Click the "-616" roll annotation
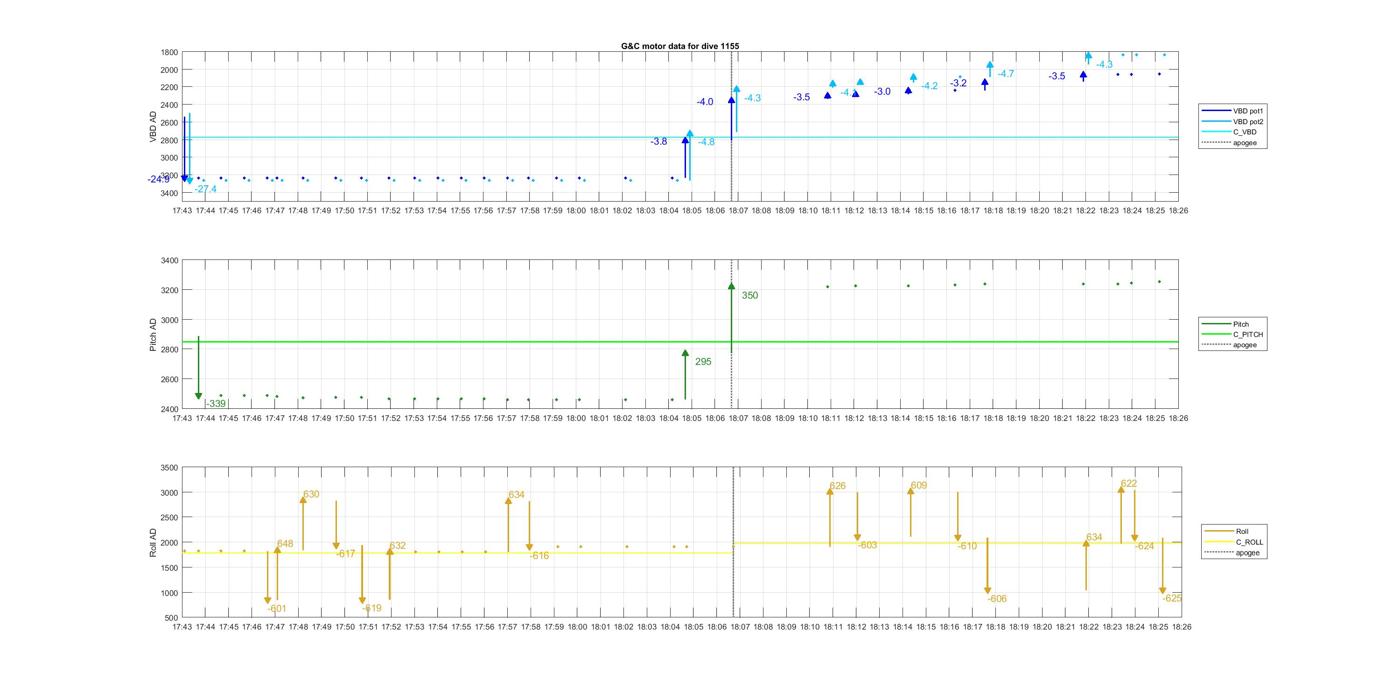 coord(539,555)
